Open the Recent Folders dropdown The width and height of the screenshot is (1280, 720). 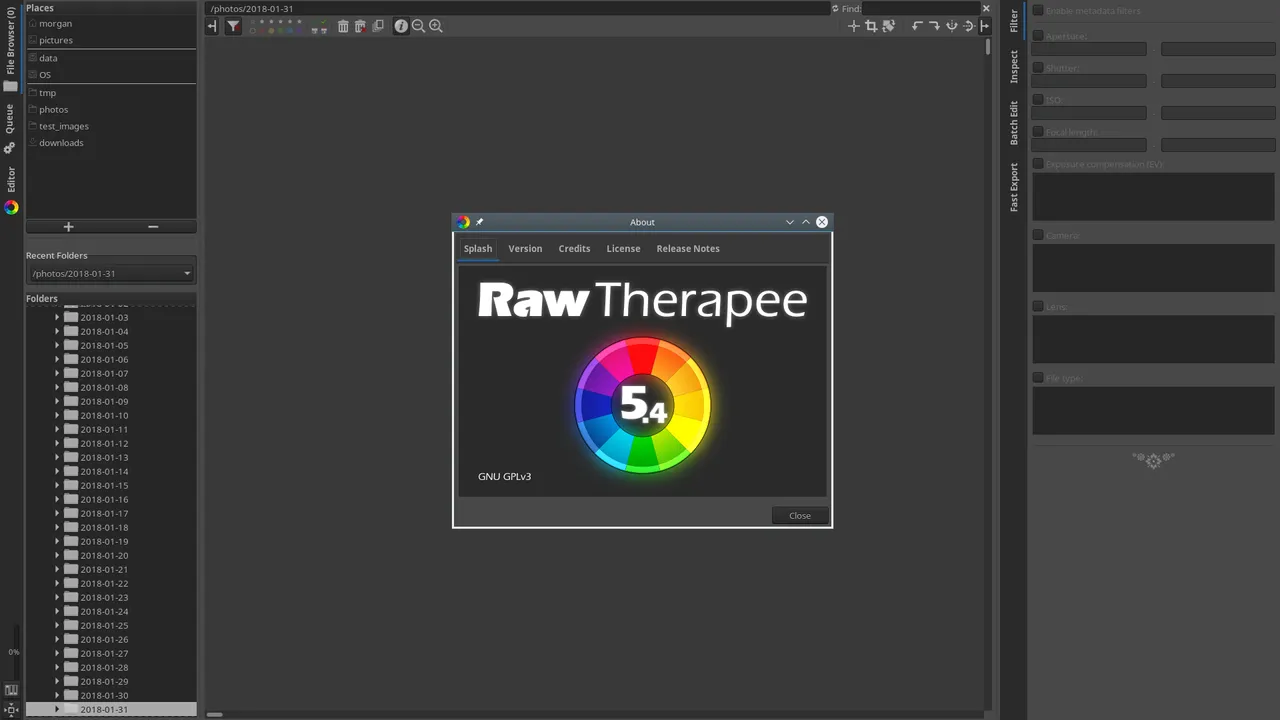[110, 274]
